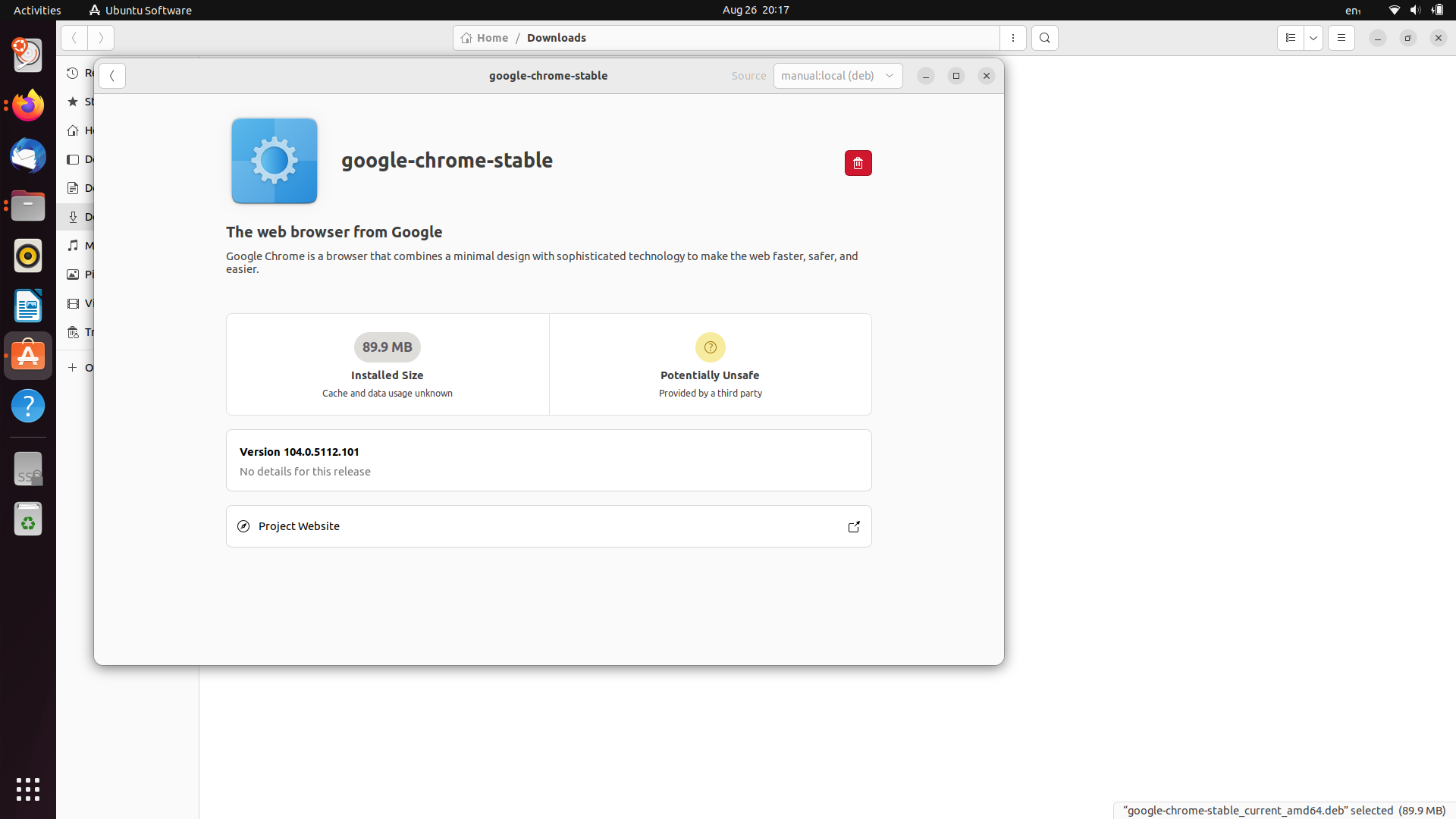Image resolution: width=1456 pixels, height=819 pixels.
Task: Click the Ubuntu Software dock icon
Action: (28, 356)
